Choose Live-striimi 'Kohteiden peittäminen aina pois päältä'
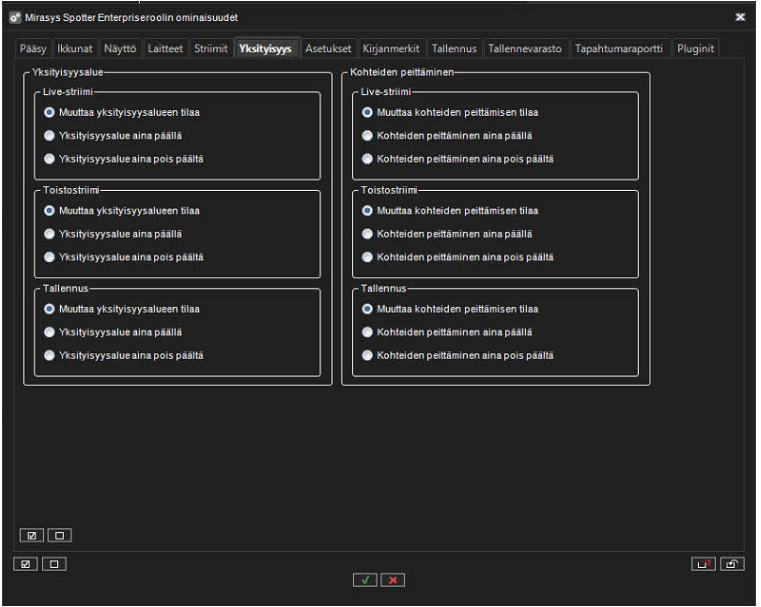Screen dimensions: 761x607 click(x=367, y=159)
